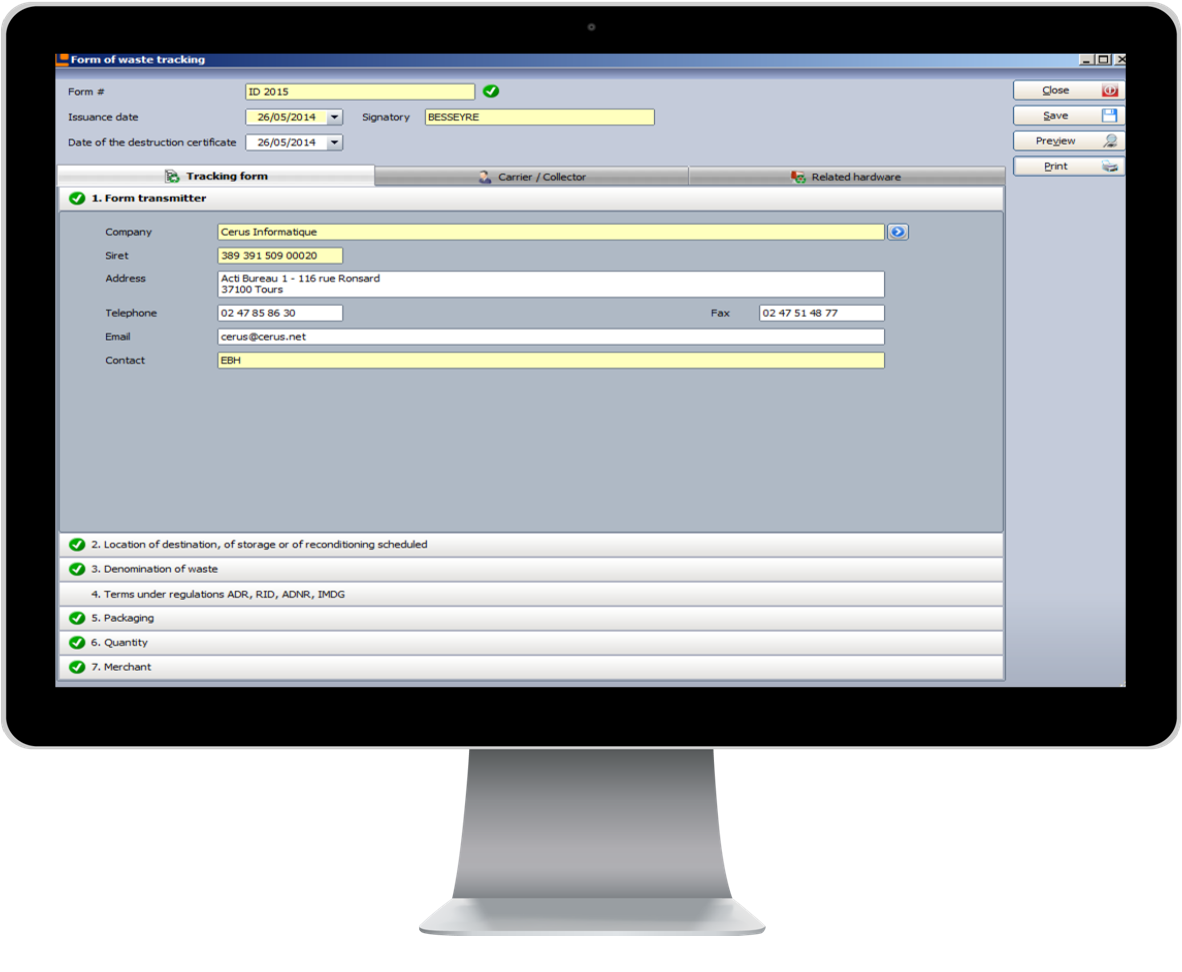The height and width of the screenshot is (972, 1182).
Task: Click the magnifier icon on Preview button
Action: tap(1110, 141)
